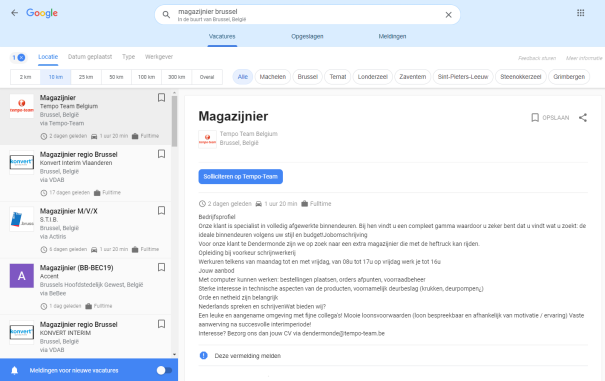
Task: Filter by Brussel location chip
Action: tap(308, 77)
